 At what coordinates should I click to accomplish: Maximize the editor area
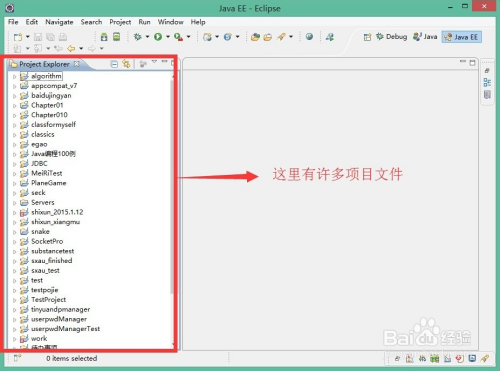(x=472, y=63)
